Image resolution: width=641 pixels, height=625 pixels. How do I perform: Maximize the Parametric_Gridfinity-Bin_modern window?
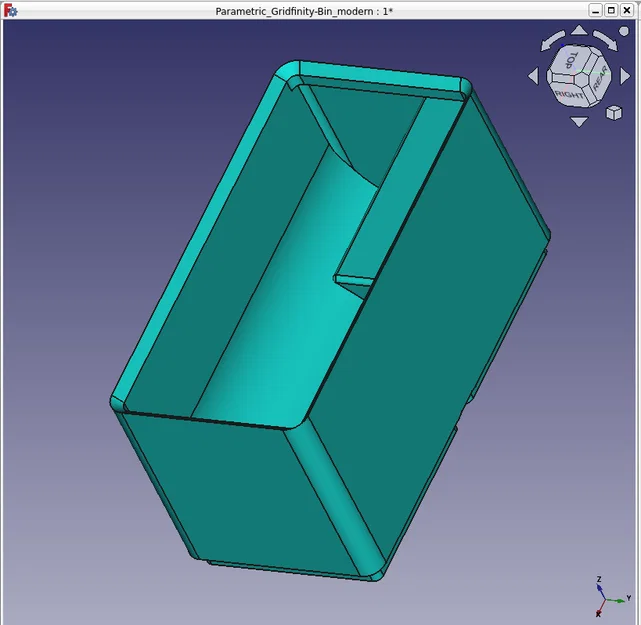point(611,11)
